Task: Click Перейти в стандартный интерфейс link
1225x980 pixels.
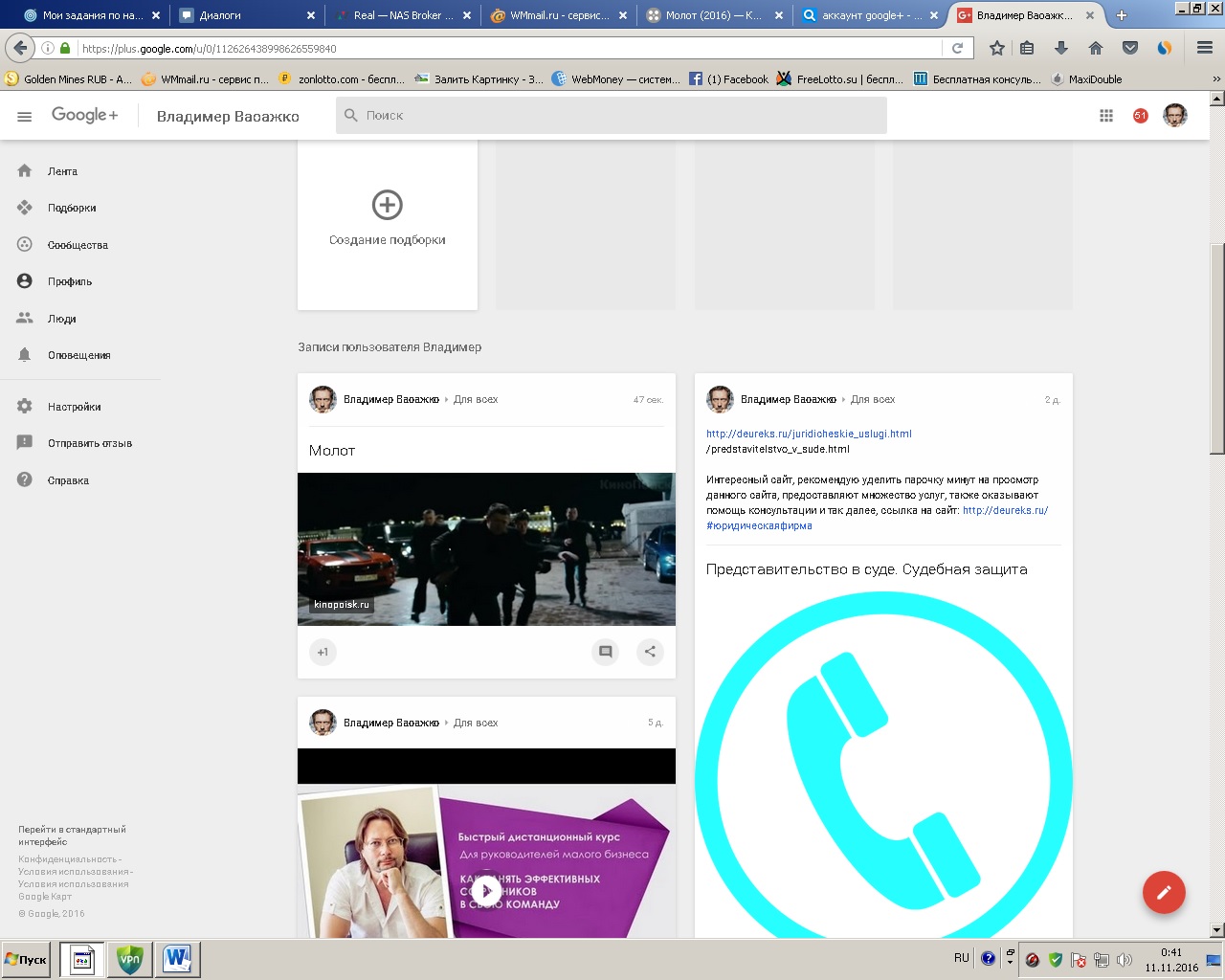Action: pos(72,835)
